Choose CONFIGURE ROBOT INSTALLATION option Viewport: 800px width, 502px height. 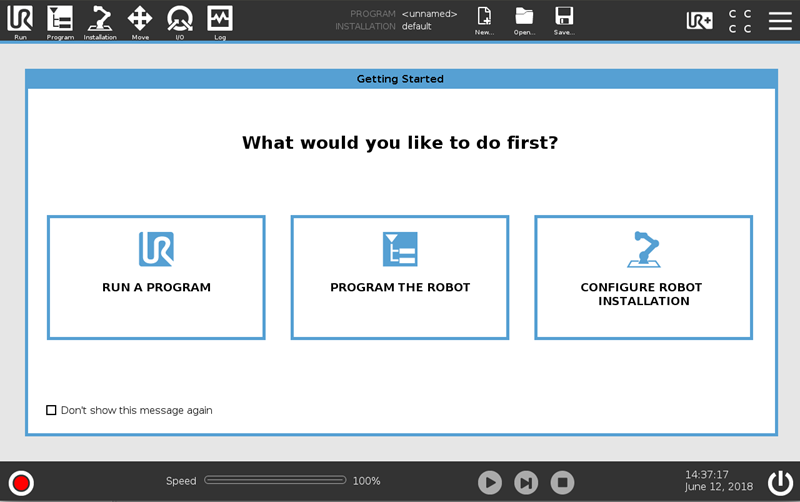tap(643, 278)
